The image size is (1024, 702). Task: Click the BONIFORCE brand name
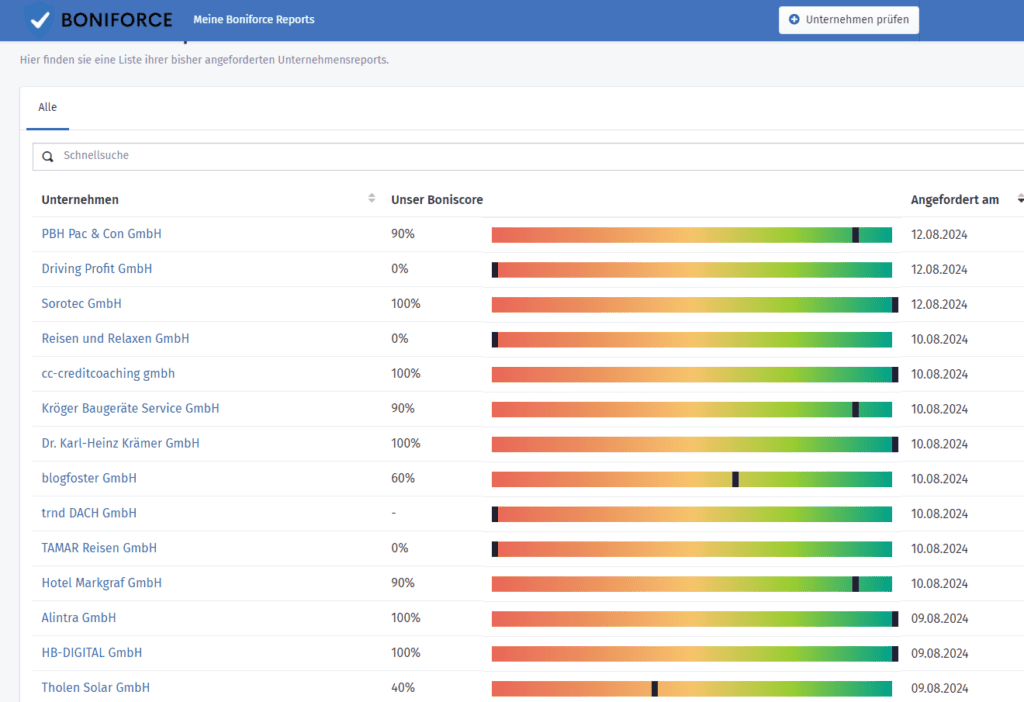pyautogui.click(x=117, y=20)
